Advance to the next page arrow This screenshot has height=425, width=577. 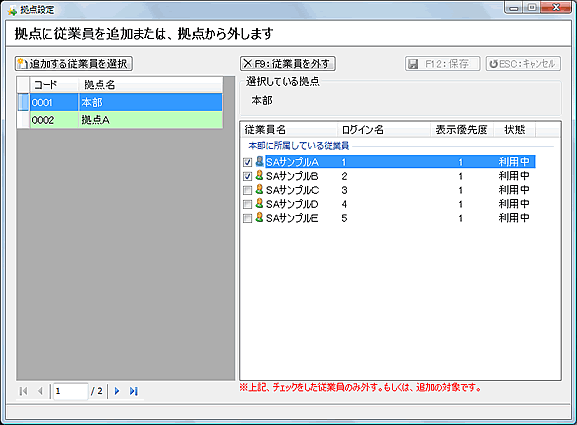coord(117,391)
